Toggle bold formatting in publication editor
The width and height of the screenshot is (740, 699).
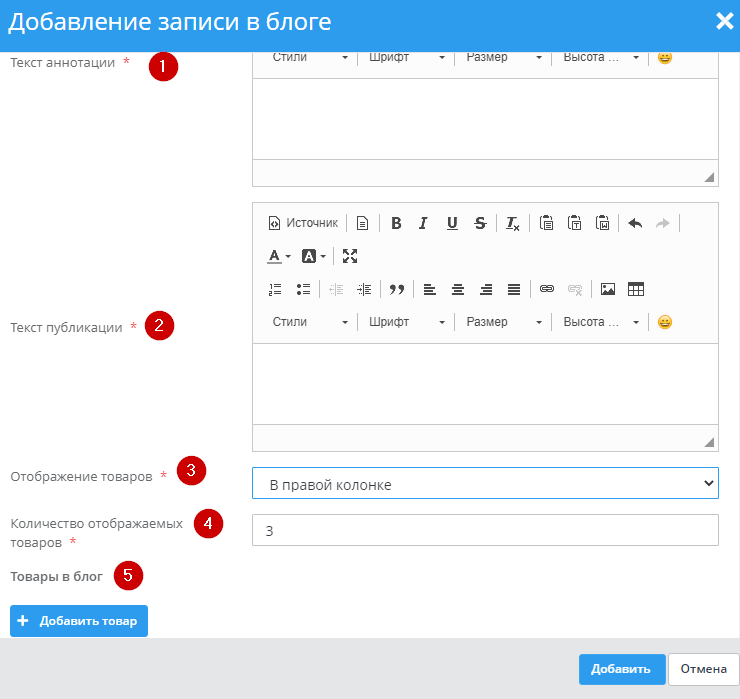click(396, 223)
